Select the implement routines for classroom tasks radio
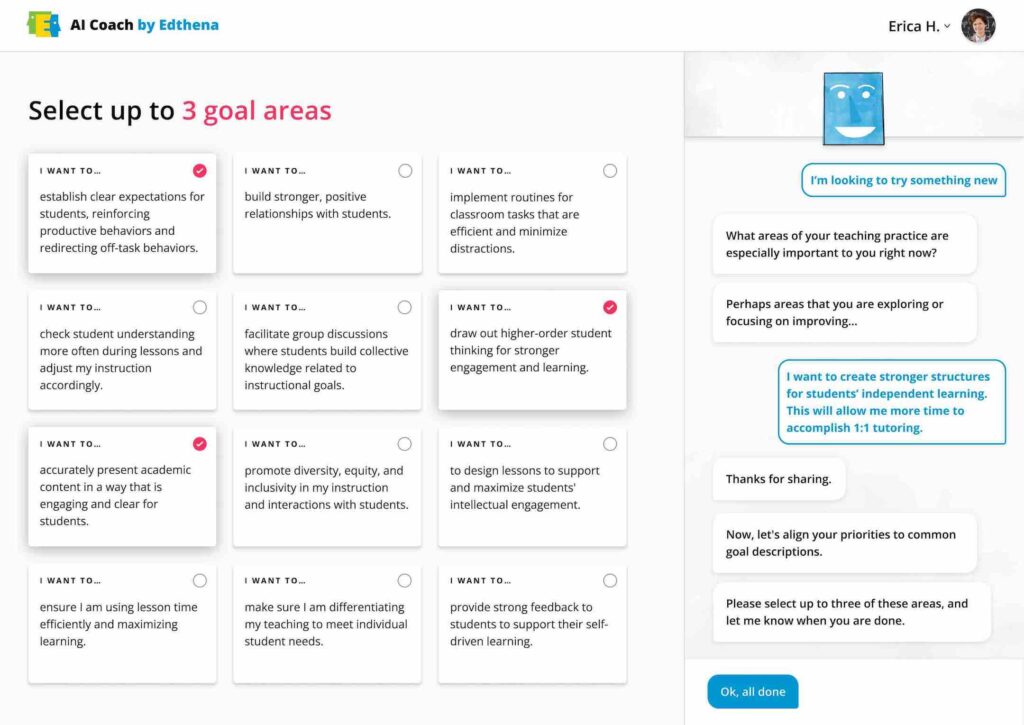Image resolution: width=1024 pixels, height=725 pixels. pos(610,171)
